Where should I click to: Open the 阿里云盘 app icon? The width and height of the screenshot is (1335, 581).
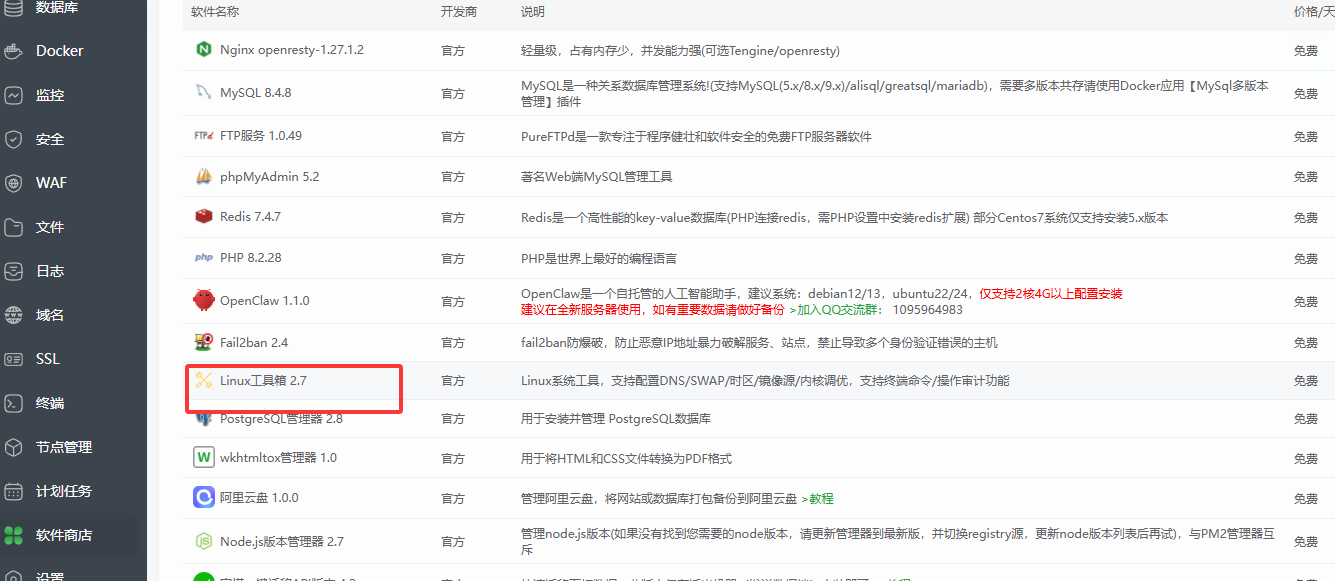(203, 497)
